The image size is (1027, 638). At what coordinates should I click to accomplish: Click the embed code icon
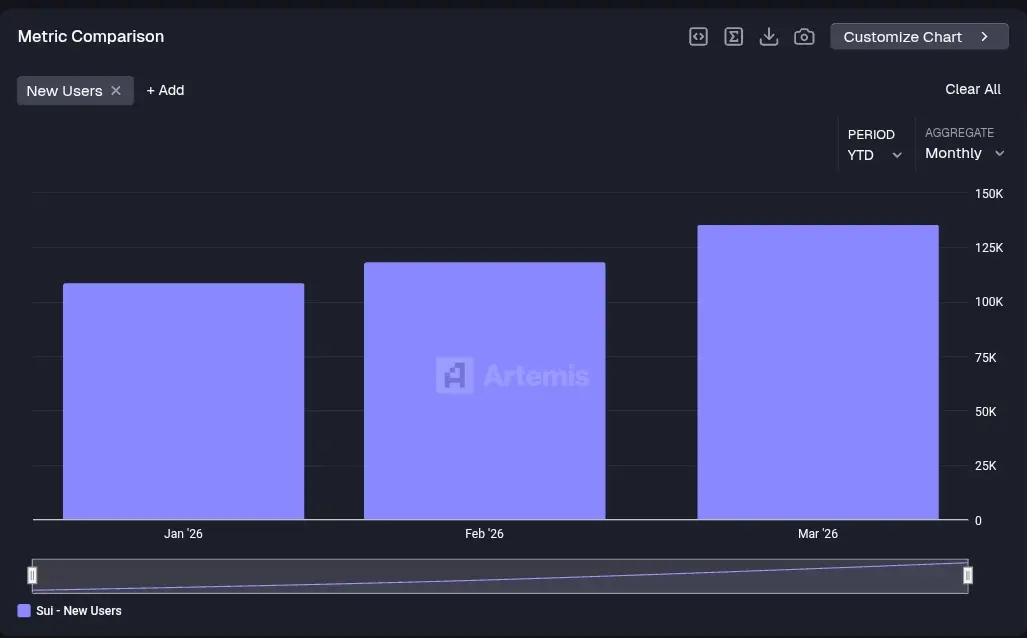pos(698,37)
